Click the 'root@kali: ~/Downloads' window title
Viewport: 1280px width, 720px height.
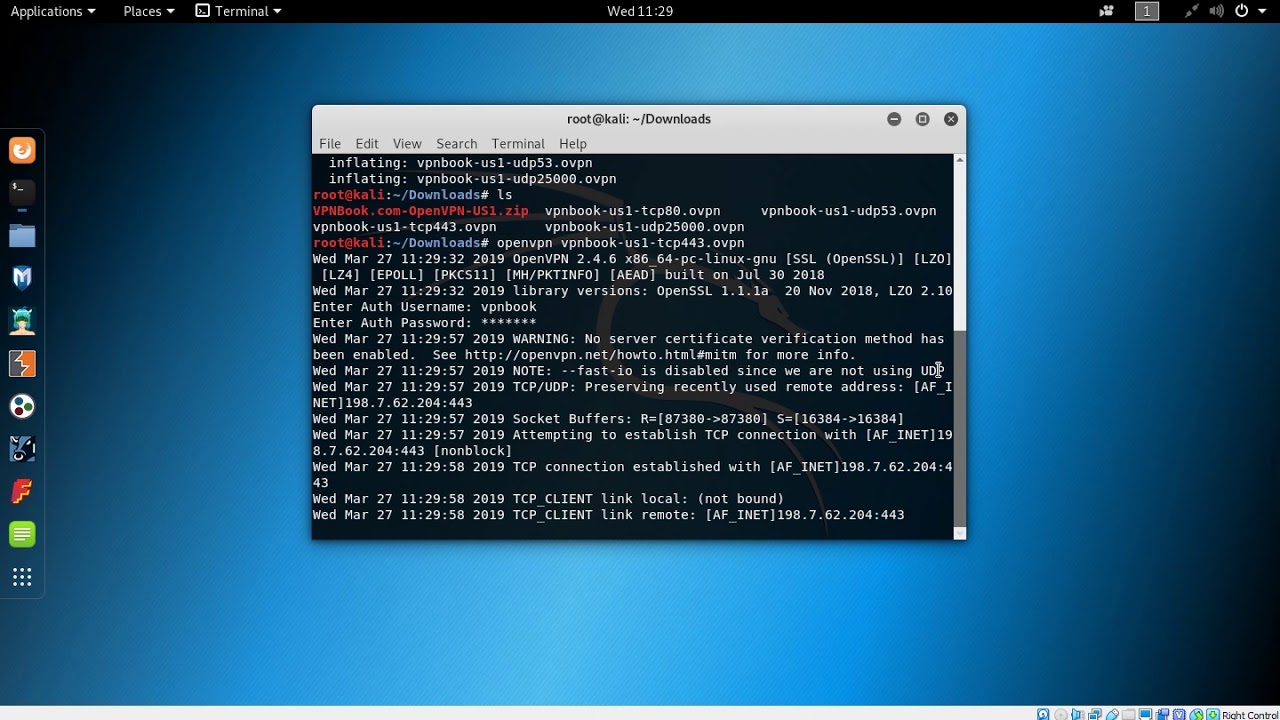[x=639, y=119]
